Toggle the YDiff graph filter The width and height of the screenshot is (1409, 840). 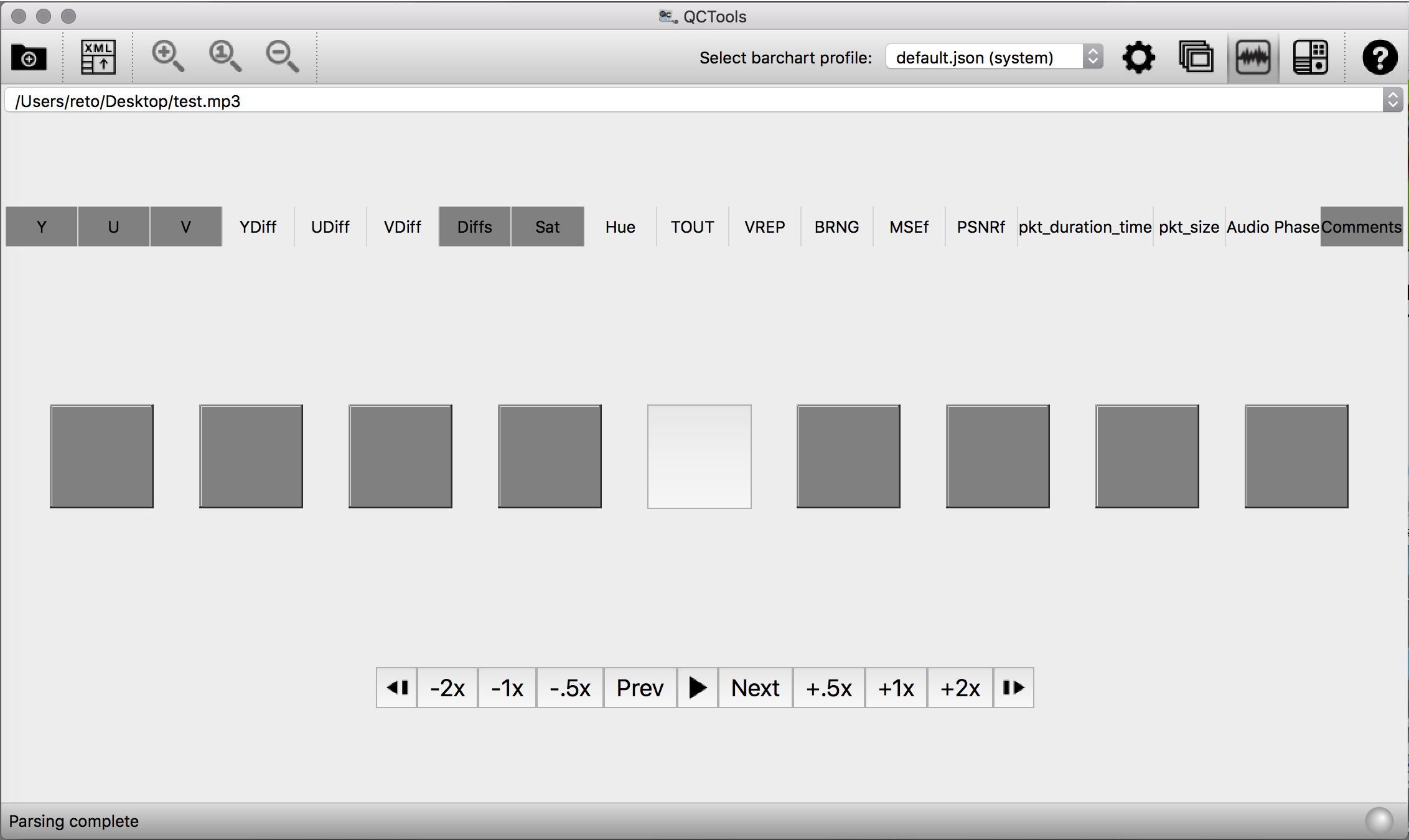258,227
